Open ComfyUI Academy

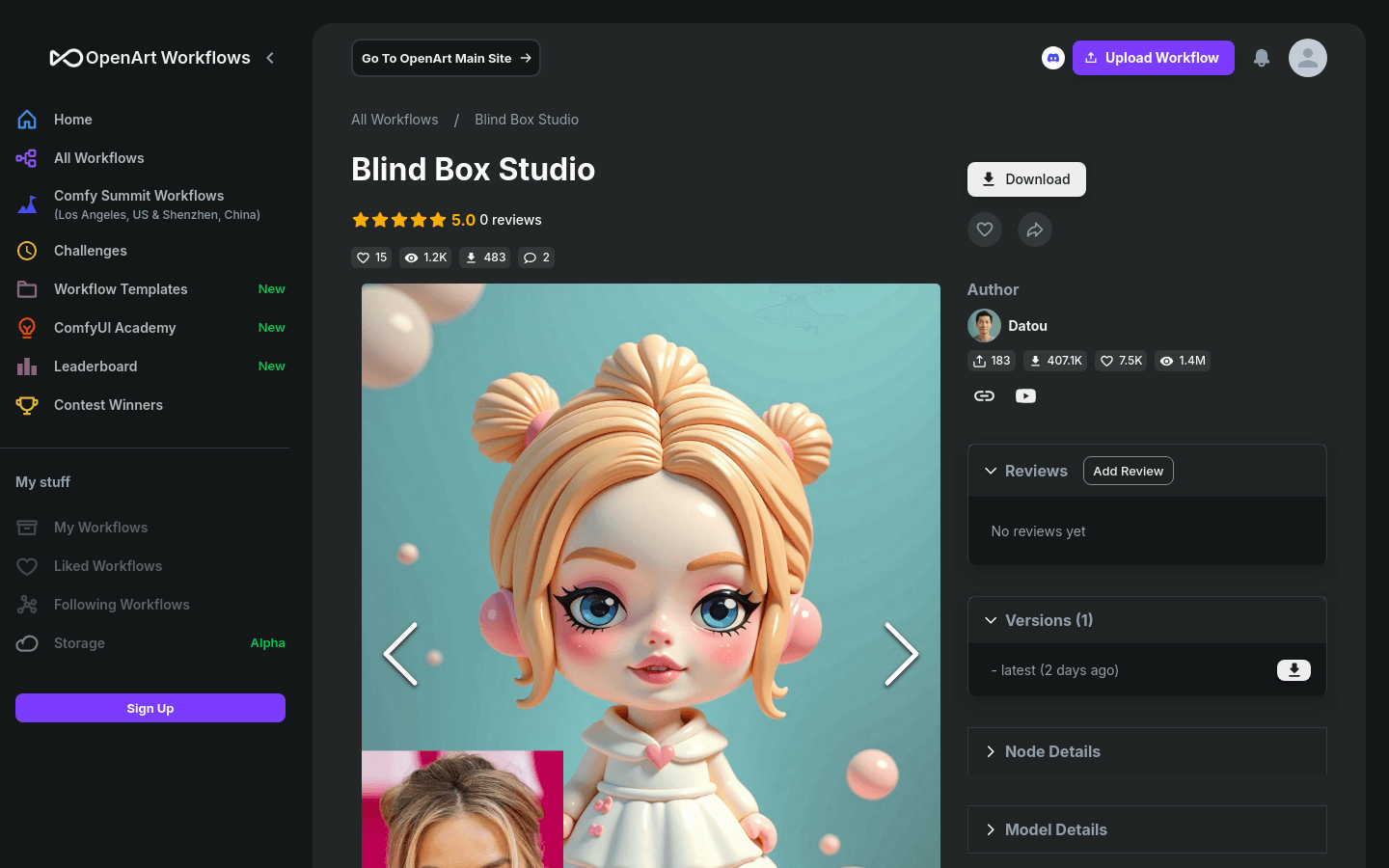point(115,328)
